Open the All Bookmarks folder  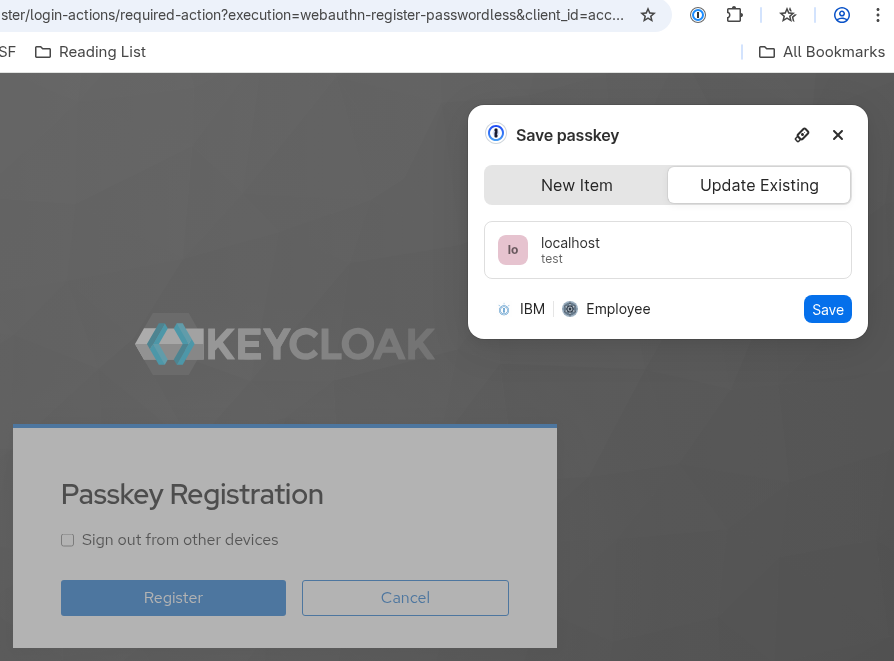[x=822, y=51]
